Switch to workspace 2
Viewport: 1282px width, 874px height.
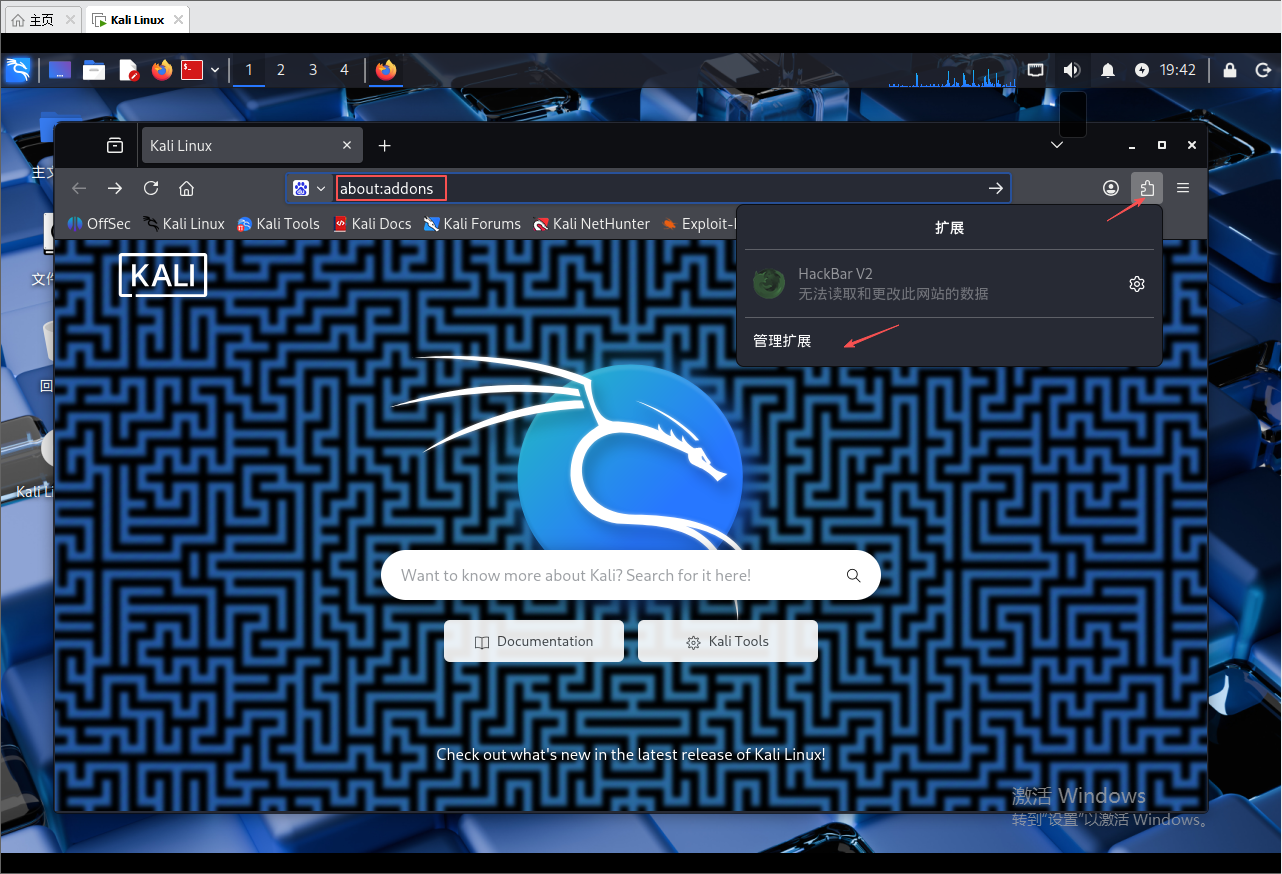click(x=281, y=70)
